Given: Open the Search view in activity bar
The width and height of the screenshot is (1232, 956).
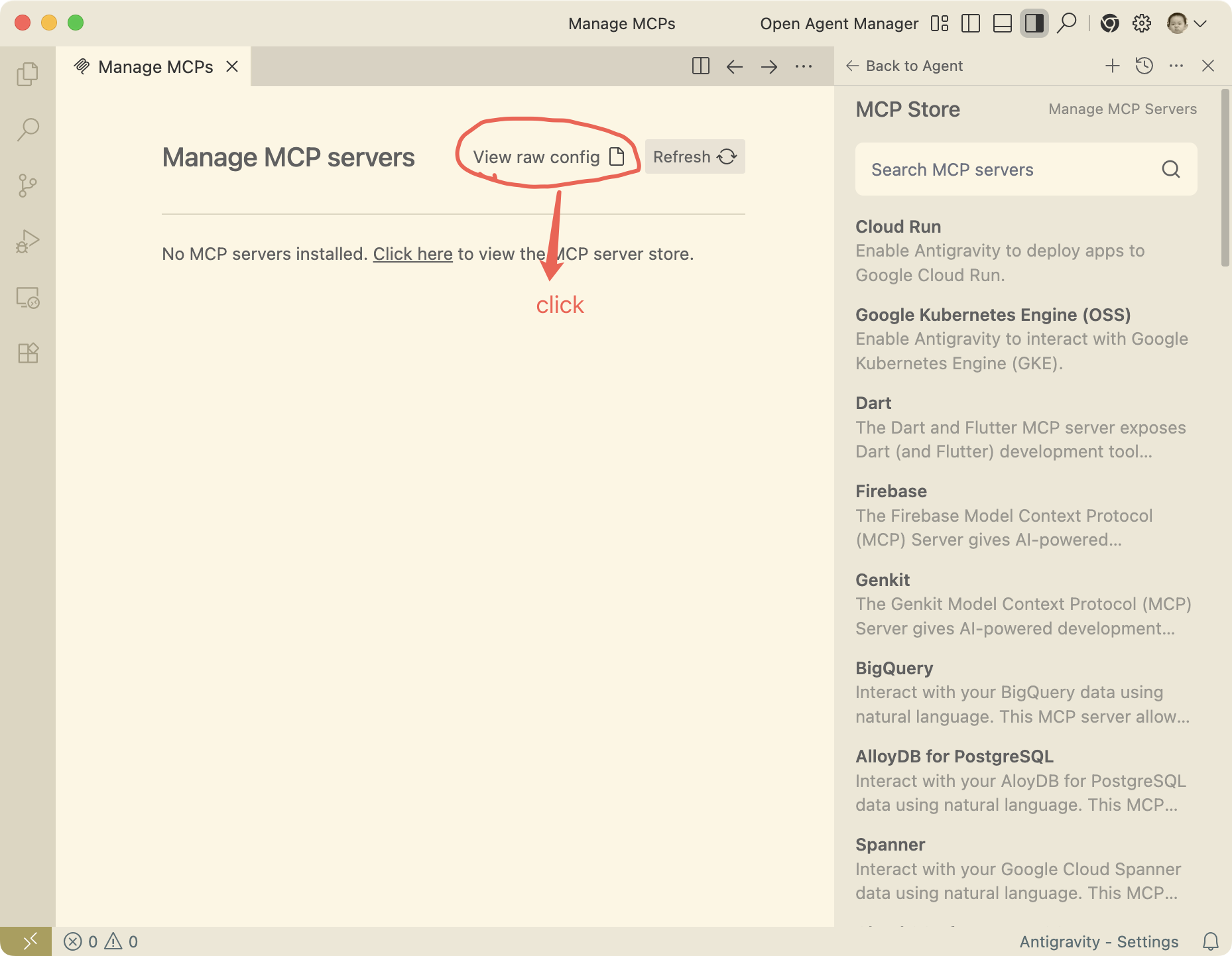Looking at the screenshot, I should pos(28,129).
